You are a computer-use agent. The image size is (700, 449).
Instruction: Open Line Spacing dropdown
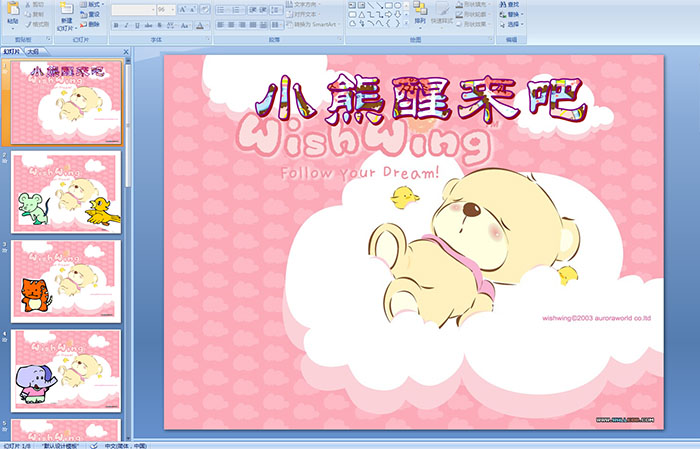pyautogui.click(x=276, y=10)
